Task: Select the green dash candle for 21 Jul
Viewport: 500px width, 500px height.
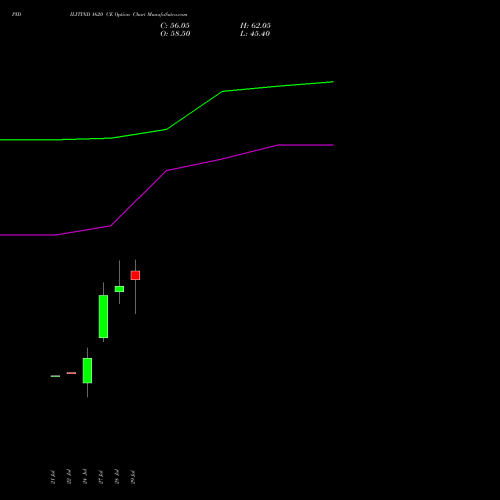Action: click(55, 376)
